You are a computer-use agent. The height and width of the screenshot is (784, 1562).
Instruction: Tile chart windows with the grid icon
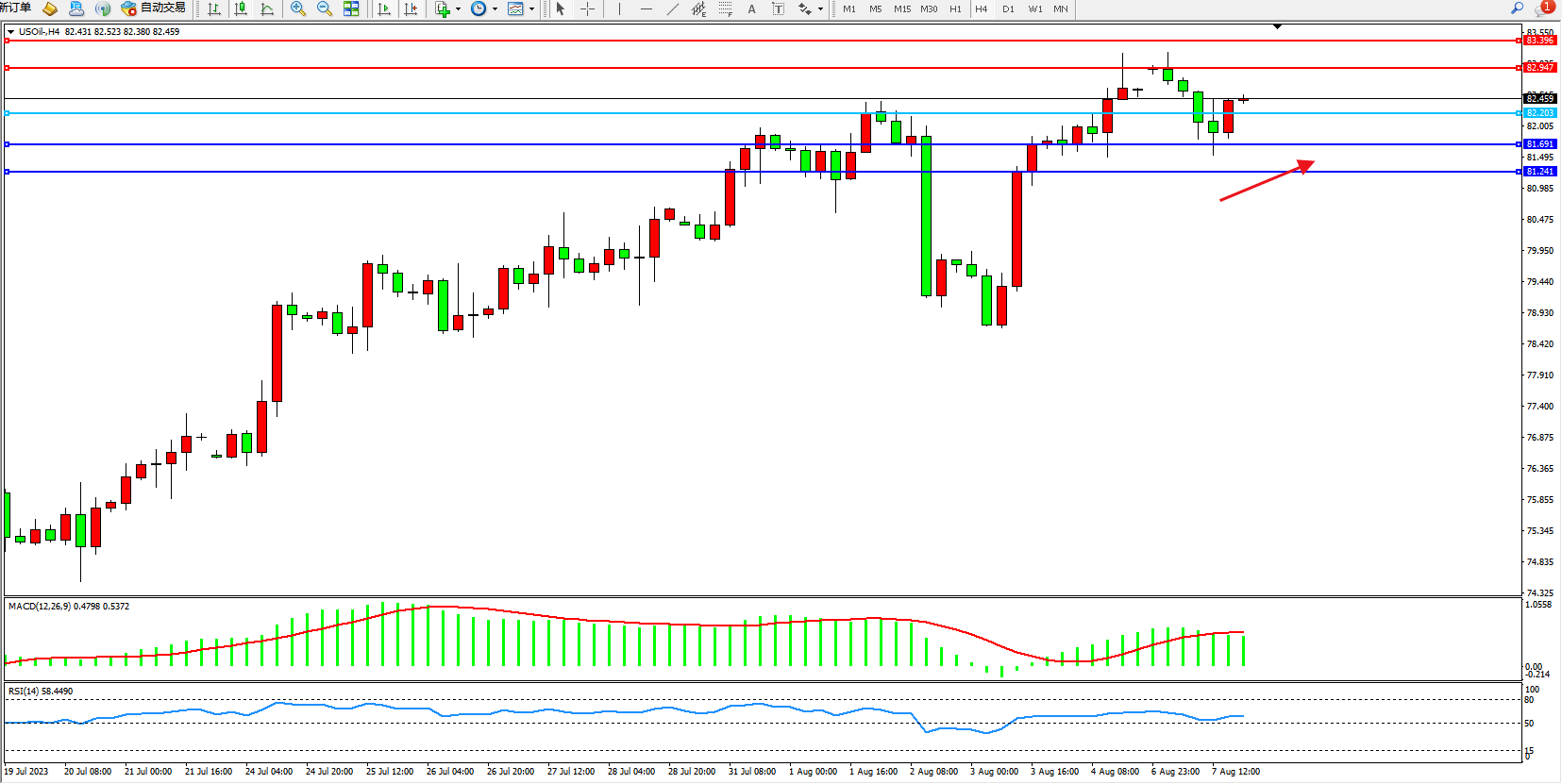click(x=351, y=8)
